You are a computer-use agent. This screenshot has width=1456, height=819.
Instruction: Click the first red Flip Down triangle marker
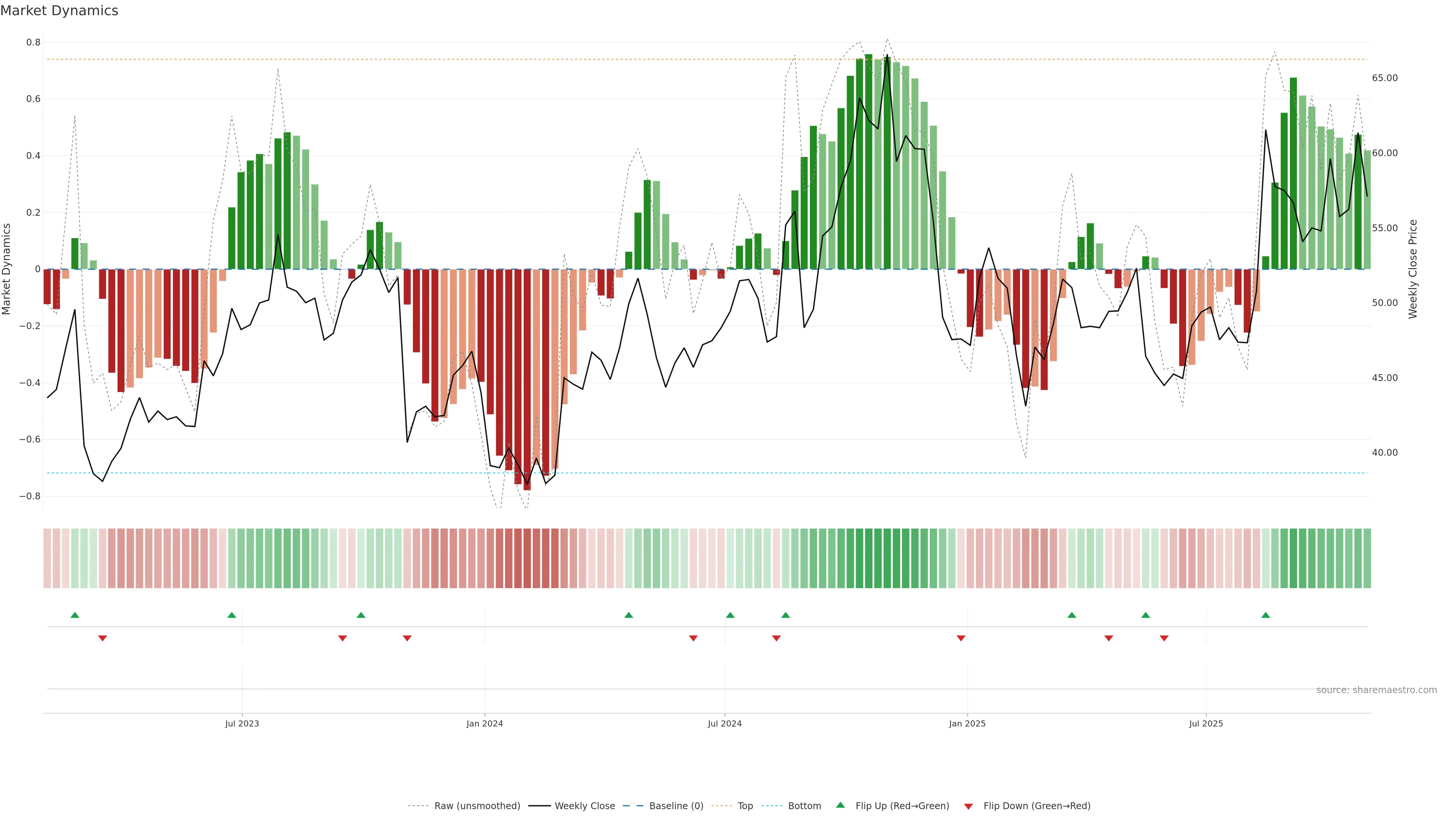102,638
